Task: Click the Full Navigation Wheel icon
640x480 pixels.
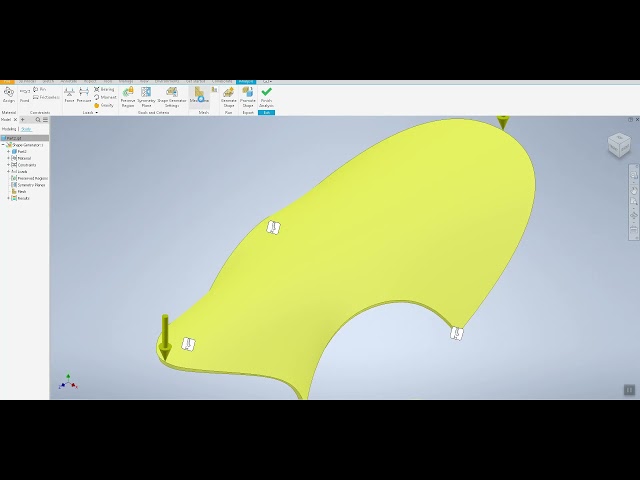Action: coord(634,175)
